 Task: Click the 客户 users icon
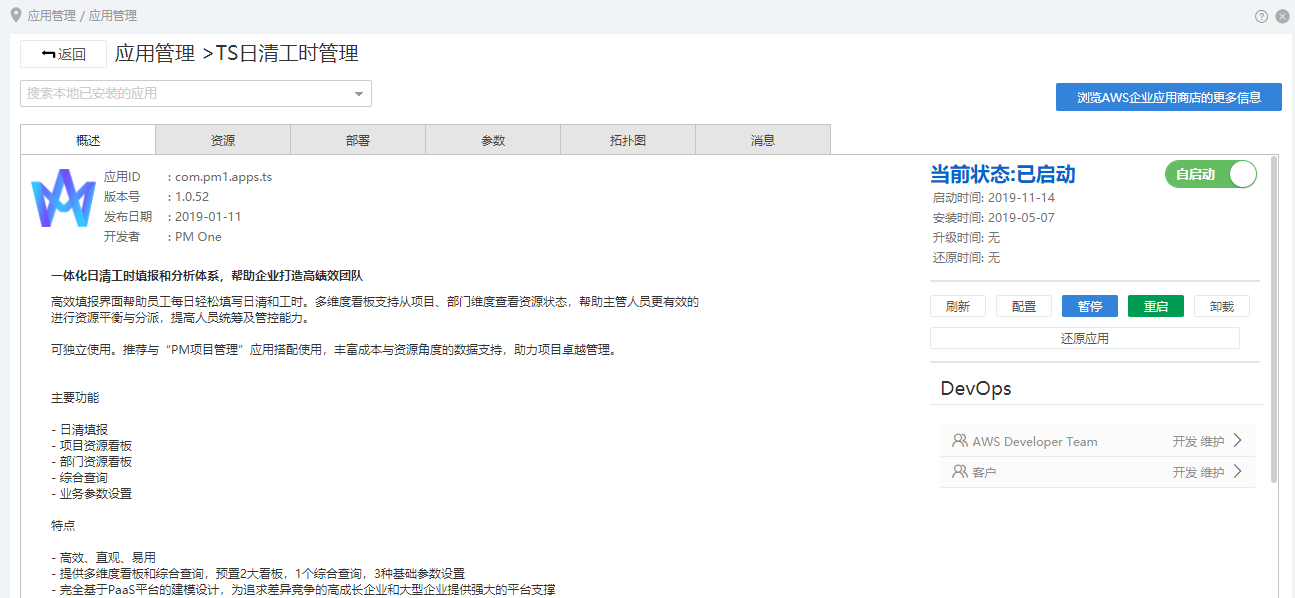click(960, 472)
